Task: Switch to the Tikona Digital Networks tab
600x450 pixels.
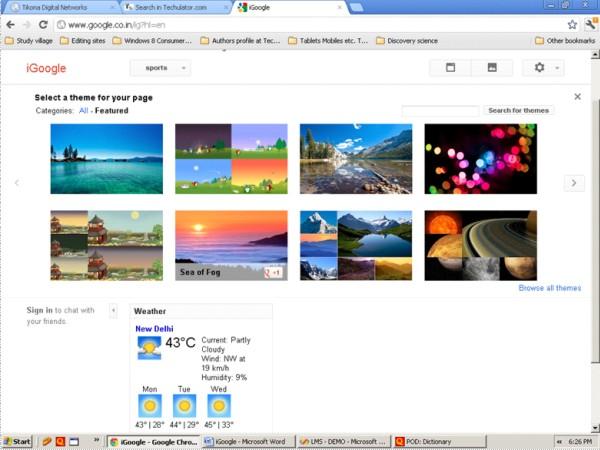Action: click(x=61, y=7)
